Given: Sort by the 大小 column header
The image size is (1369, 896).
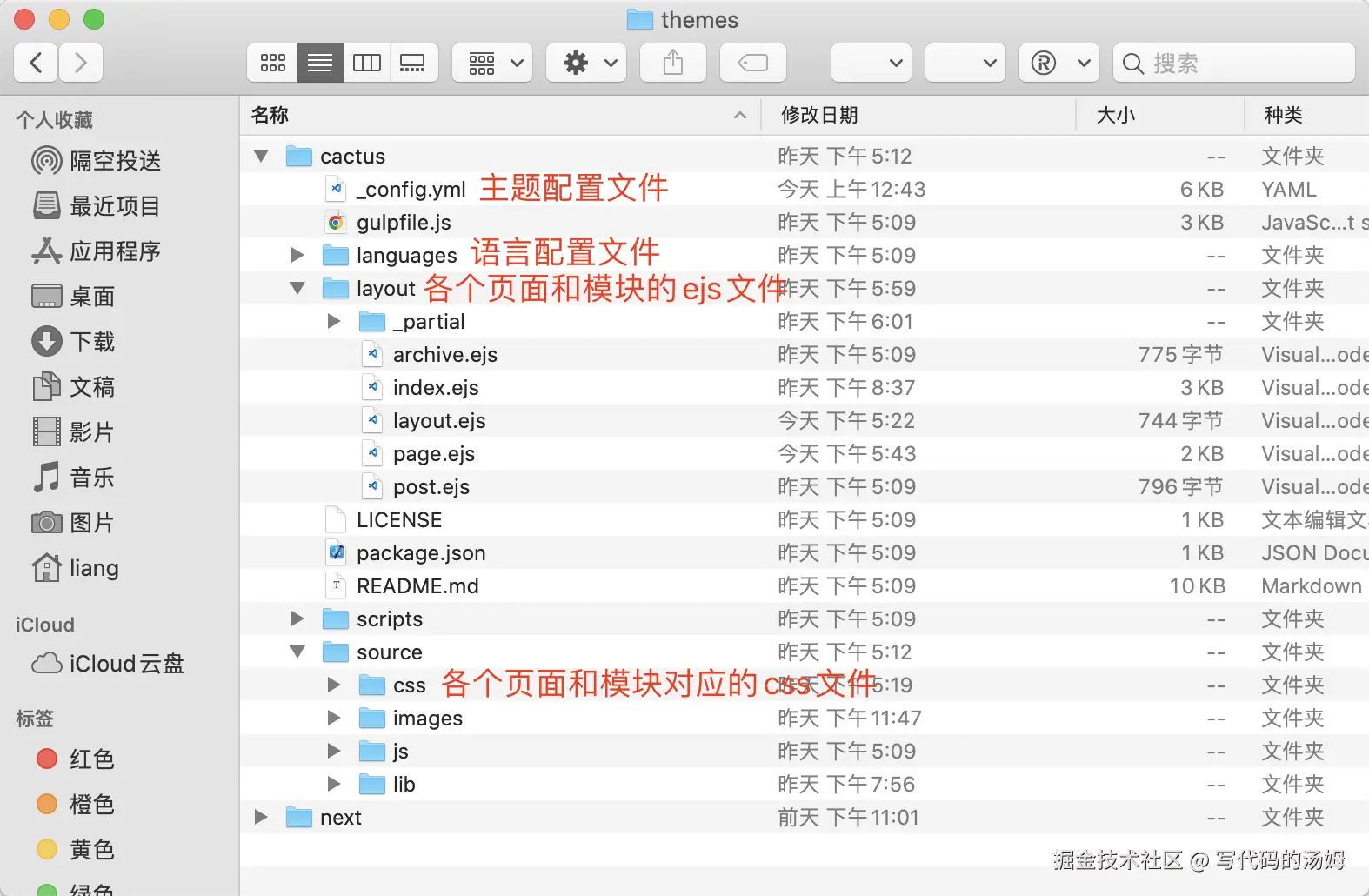Looking at the screenshot, I should point(1160,115).
